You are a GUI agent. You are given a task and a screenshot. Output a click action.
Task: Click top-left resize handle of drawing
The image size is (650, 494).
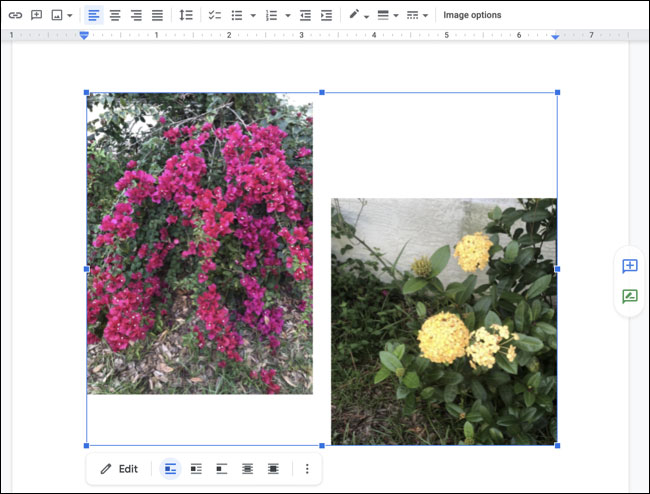(x=86, y=92)
